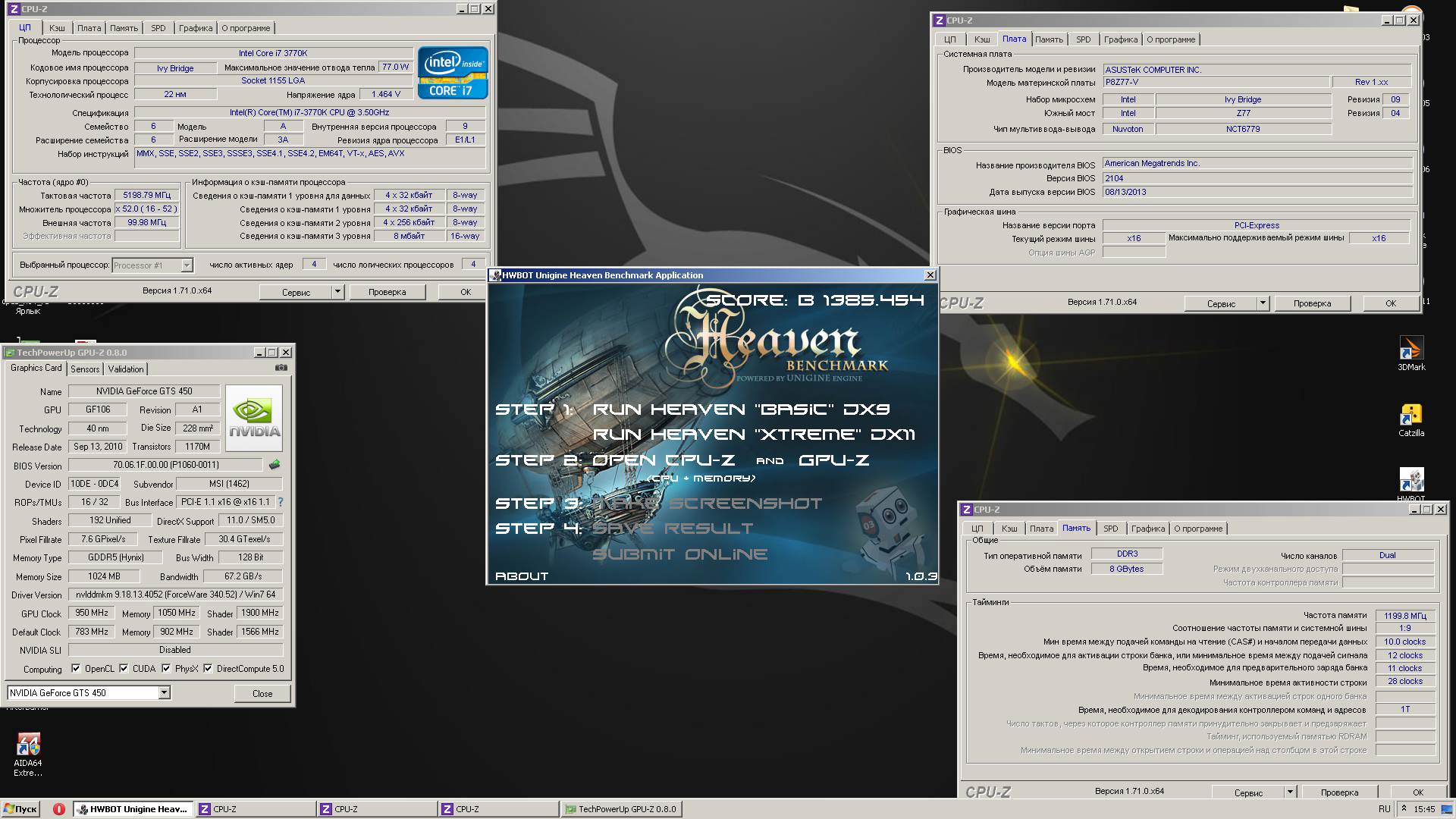This screenshot has height=819, width=1456.
Task: Click Save Result in Heaven step 4
Action: 673,529
